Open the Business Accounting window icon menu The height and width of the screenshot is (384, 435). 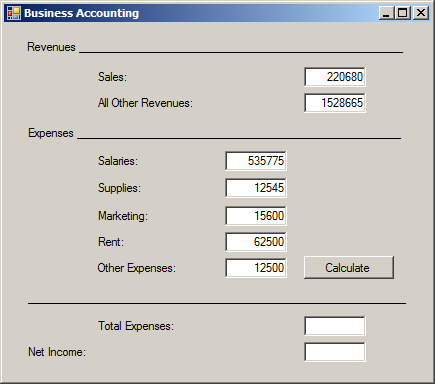click(x=14, y=13)
